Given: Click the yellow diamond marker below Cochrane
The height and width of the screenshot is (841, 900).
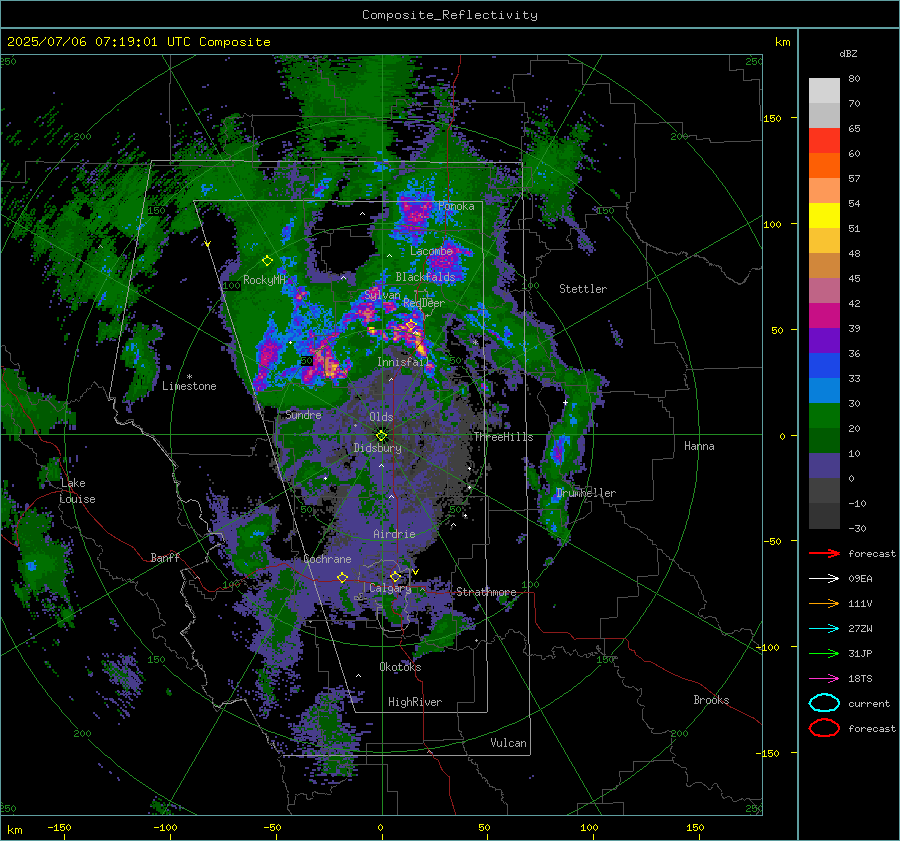Looking at the screenshot, I should click(x=342, y=577).
